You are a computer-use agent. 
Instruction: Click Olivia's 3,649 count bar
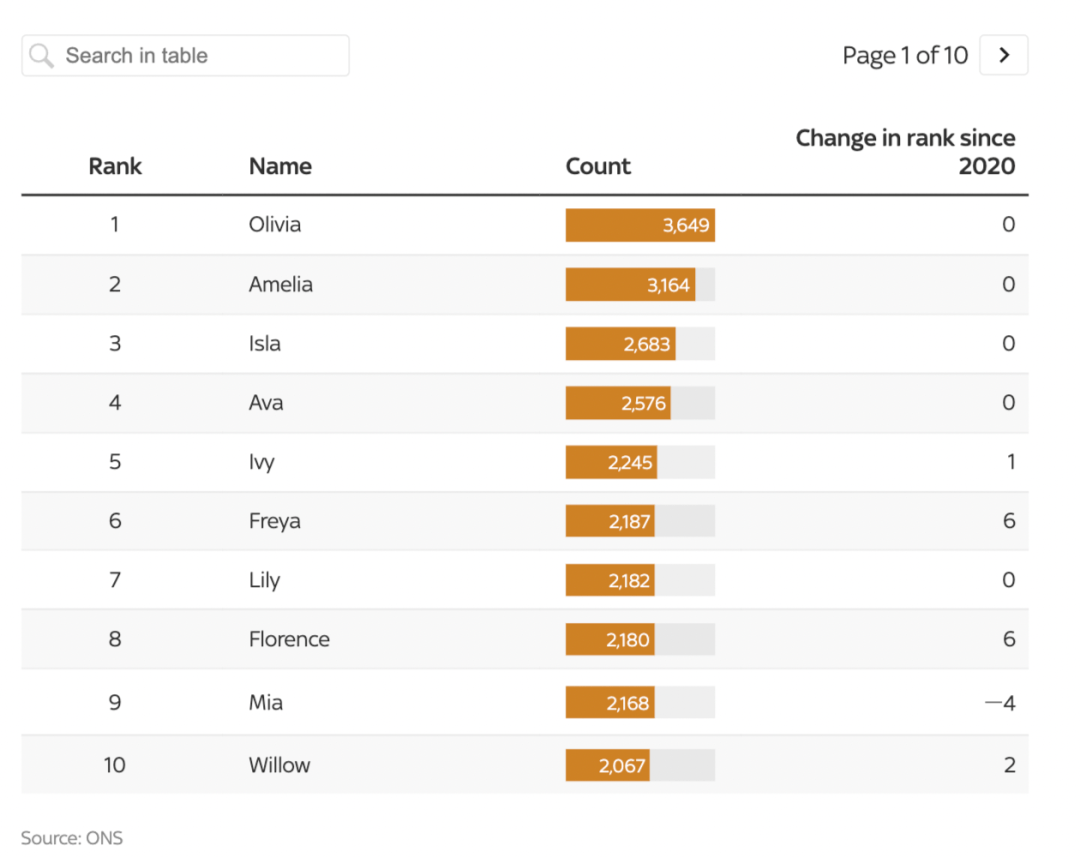(640, 225)
